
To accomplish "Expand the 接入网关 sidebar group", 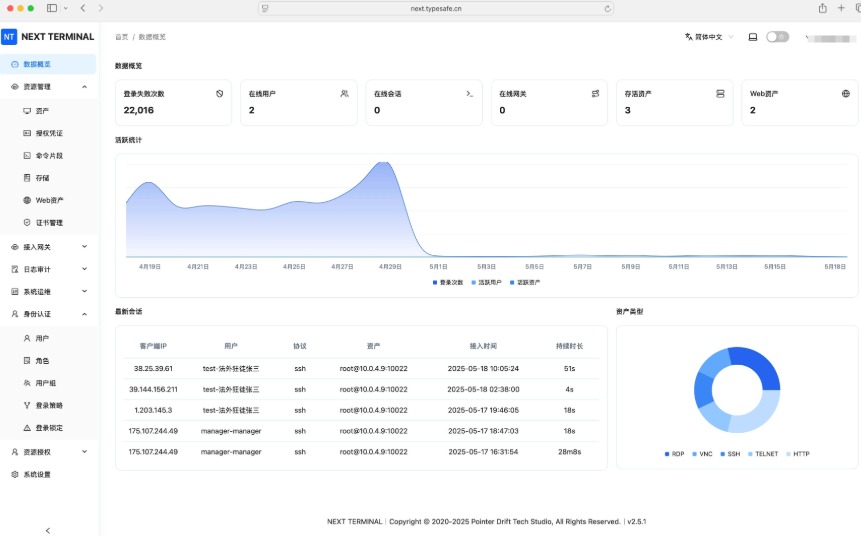I will click(x=85, y=247).
